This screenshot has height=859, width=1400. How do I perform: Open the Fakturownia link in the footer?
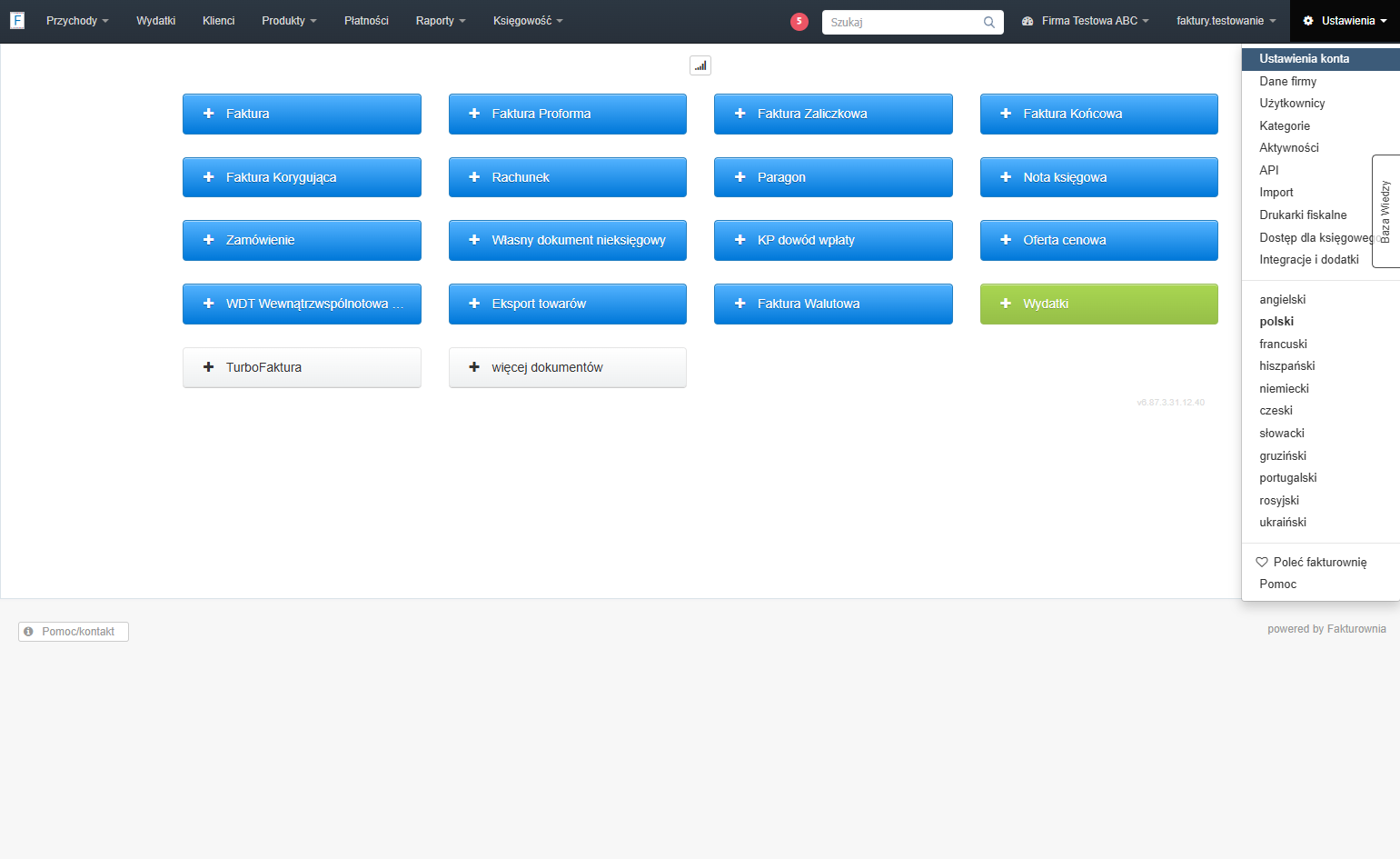tap(1356, 629)
